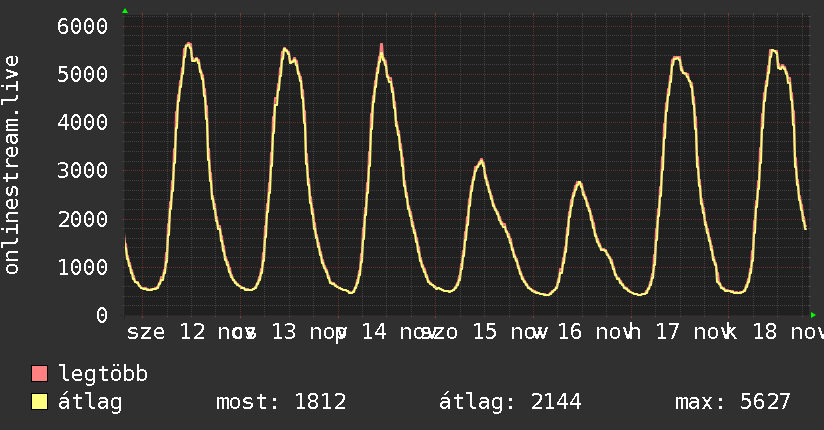
Task: Click the 'k 18 nov' date label
Action: [774, 332]
